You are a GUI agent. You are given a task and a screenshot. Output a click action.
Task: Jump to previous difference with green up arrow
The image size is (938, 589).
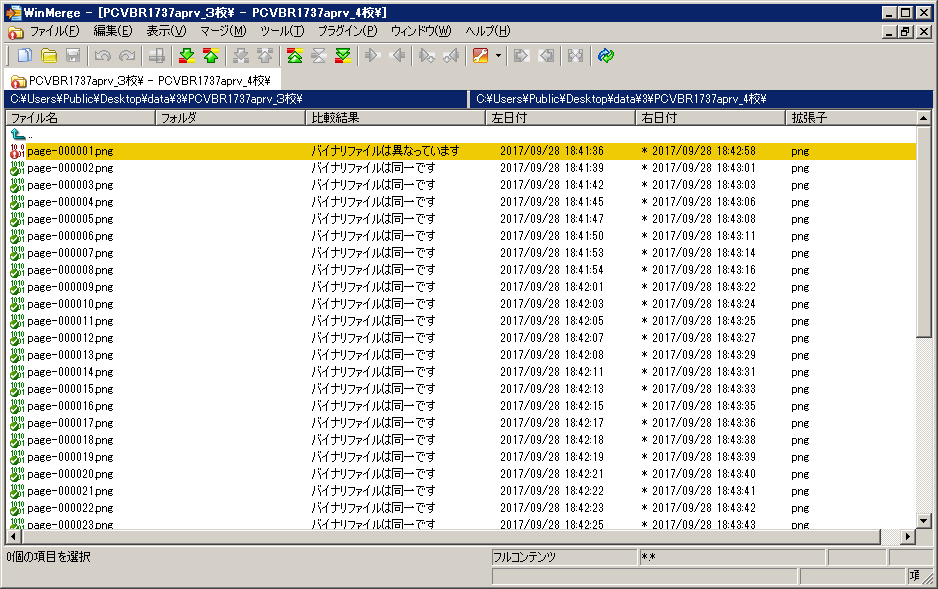tap(211, 56)
